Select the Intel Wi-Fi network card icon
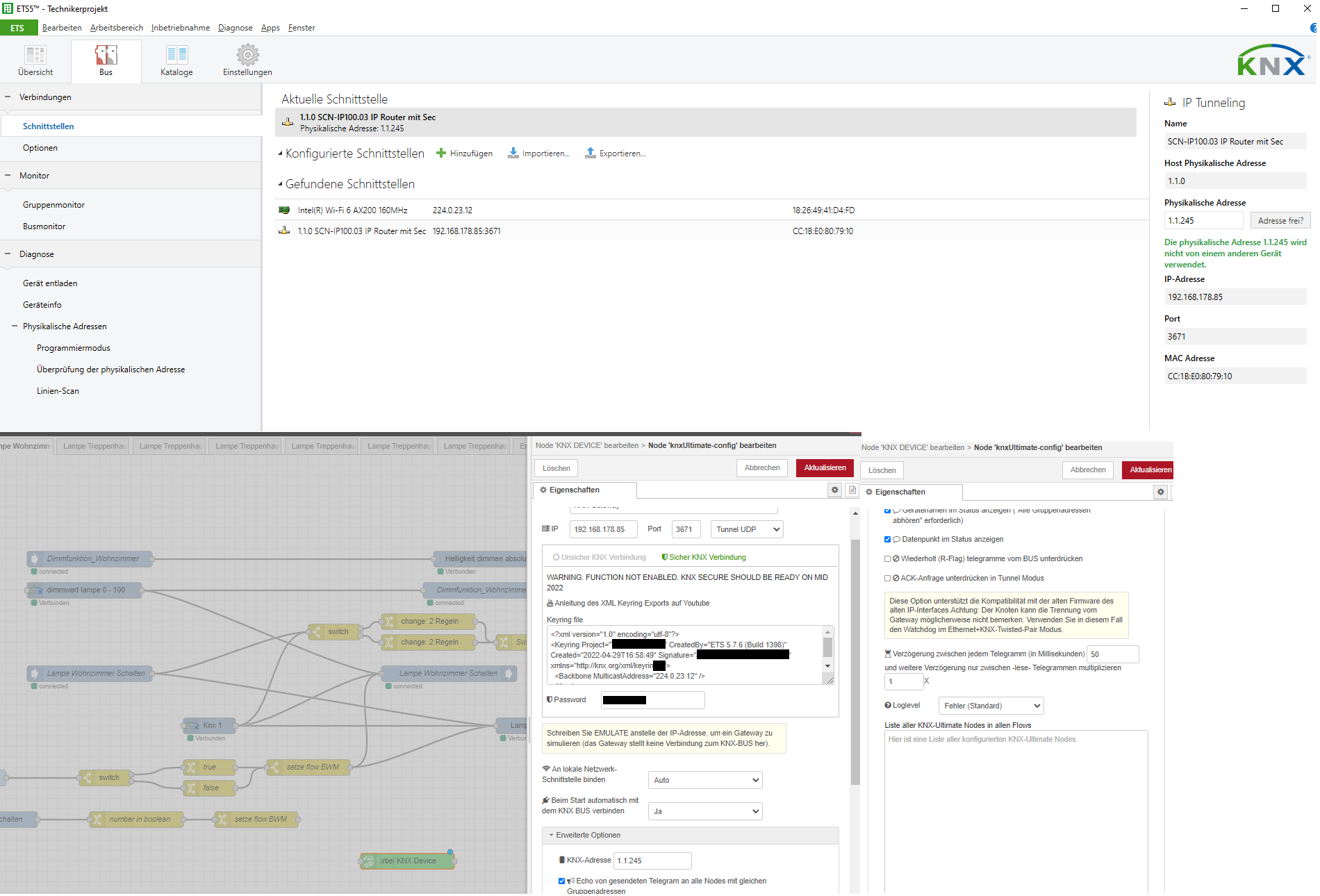The image size is (1320, 896). pos(284,210)
